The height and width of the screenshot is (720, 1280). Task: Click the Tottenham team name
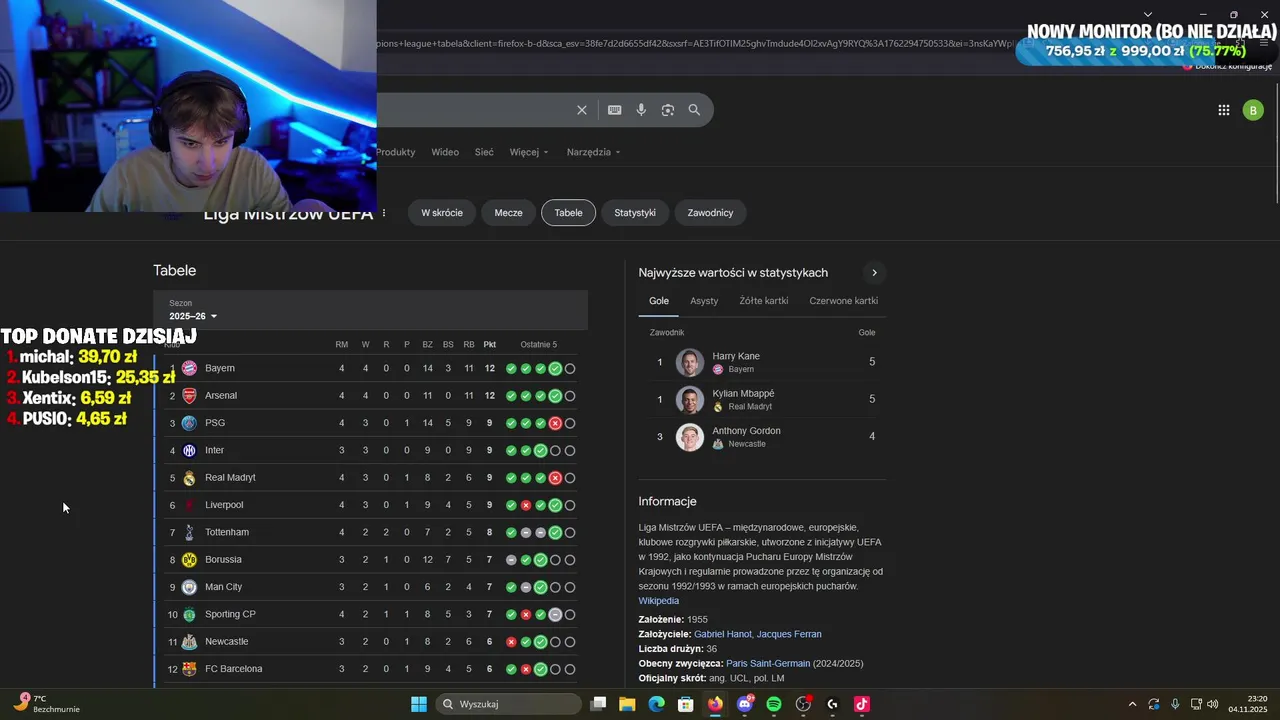pos(227,533)
